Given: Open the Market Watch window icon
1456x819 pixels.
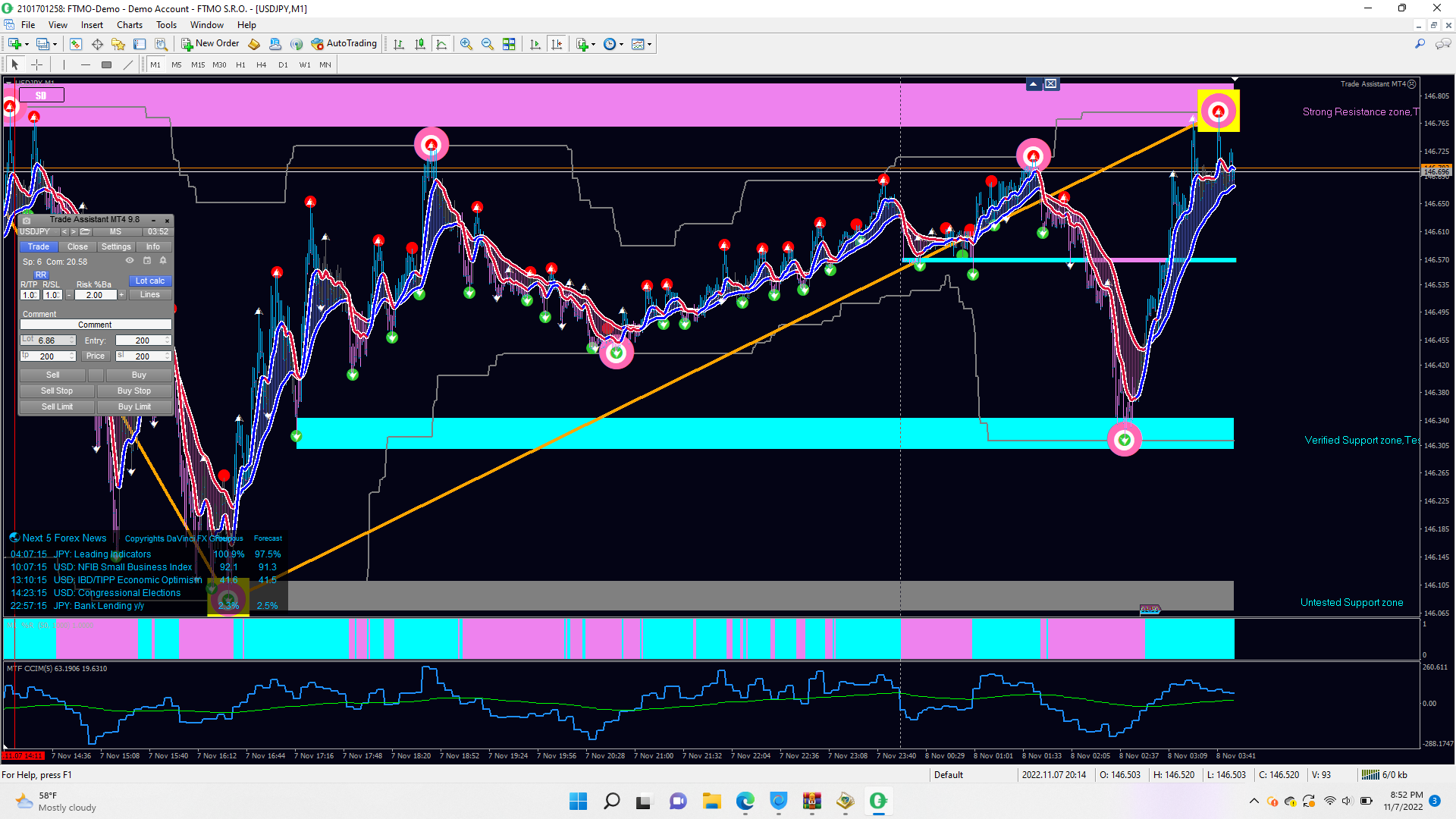Looking at the screenshot, I should pyautogui.click(x=76, y=44).
